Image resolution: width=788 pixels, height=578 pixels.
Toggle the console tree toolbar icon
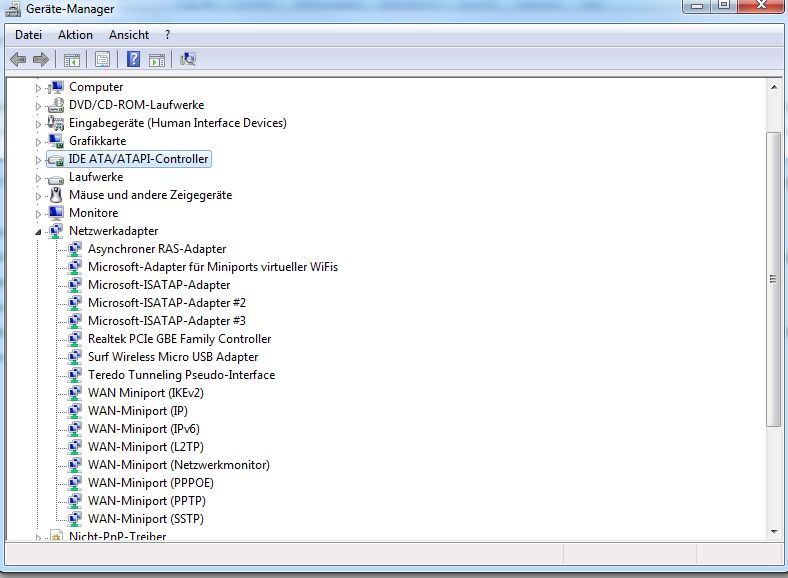(71, 59)
